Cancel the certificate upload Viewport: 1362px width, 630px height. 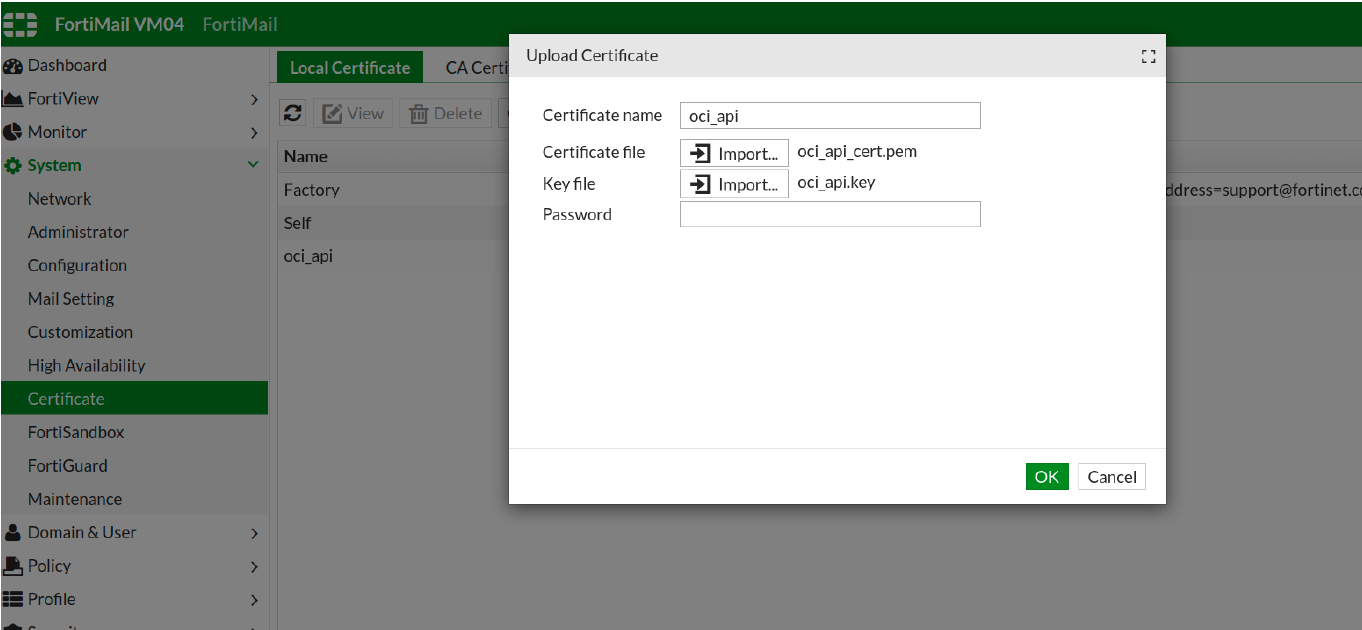[1111, 477]
